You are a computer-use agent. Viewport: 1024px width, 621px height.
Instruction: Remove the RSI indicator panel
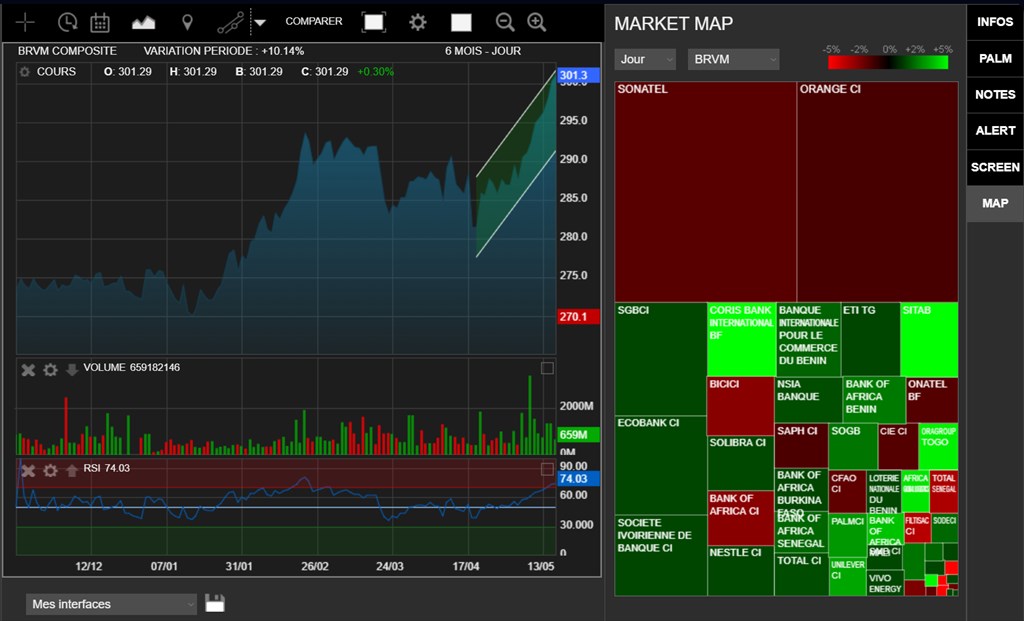[28, 471]
